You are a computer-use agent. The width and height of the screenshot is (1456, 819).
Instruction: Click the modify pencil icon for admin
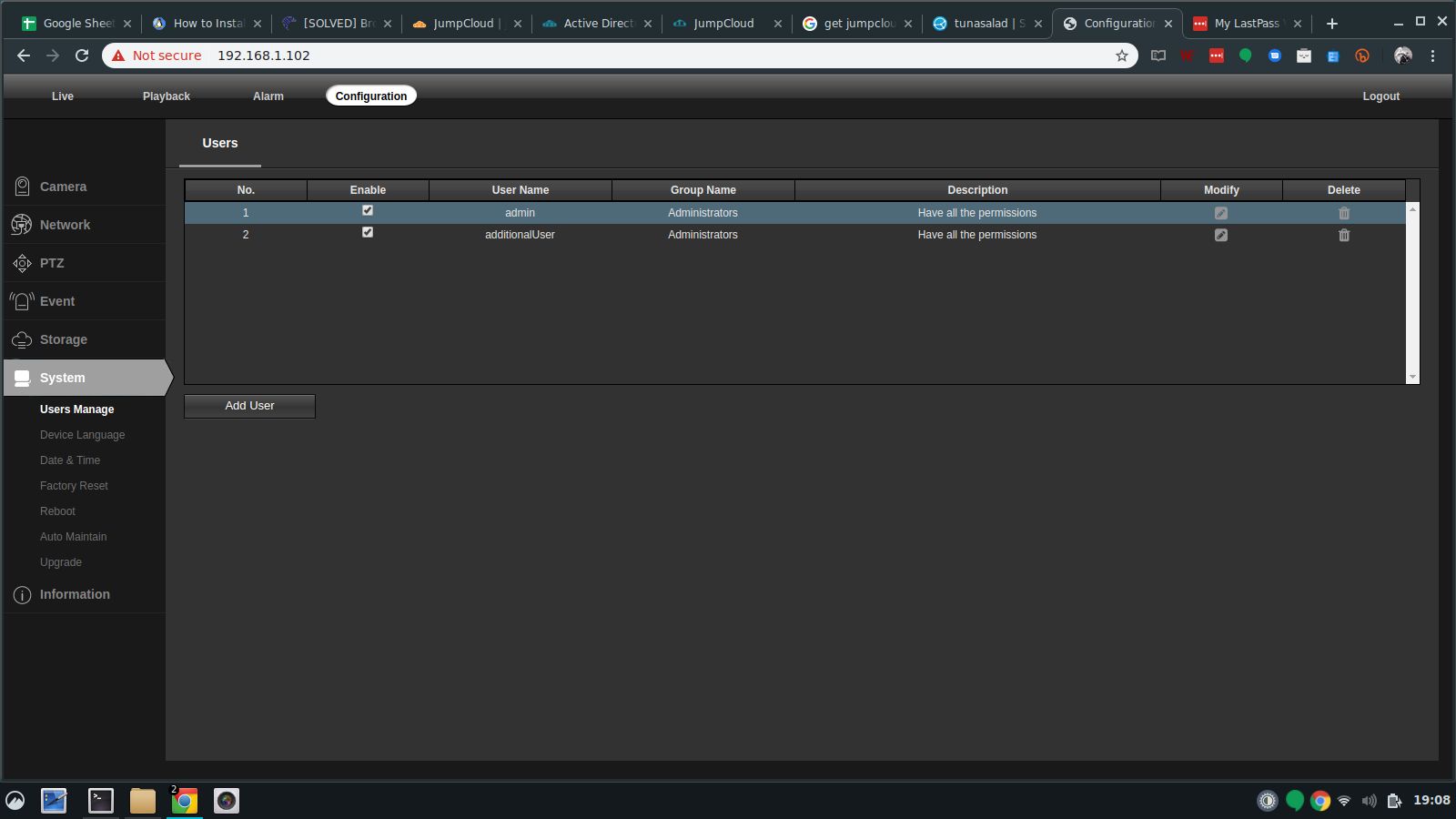point(1220,213)
